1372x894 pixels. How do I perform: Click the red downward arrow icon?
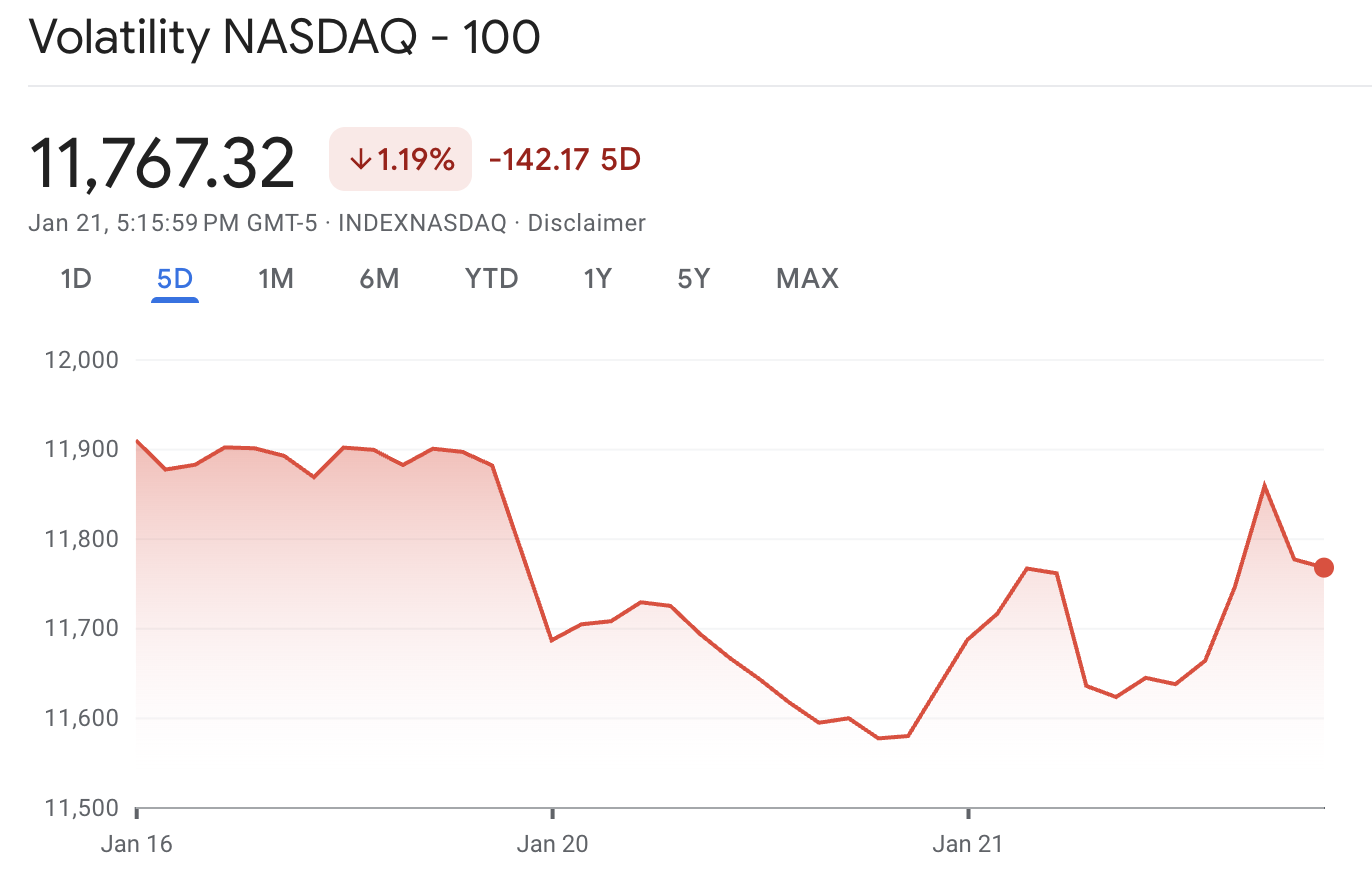[360, 159]
